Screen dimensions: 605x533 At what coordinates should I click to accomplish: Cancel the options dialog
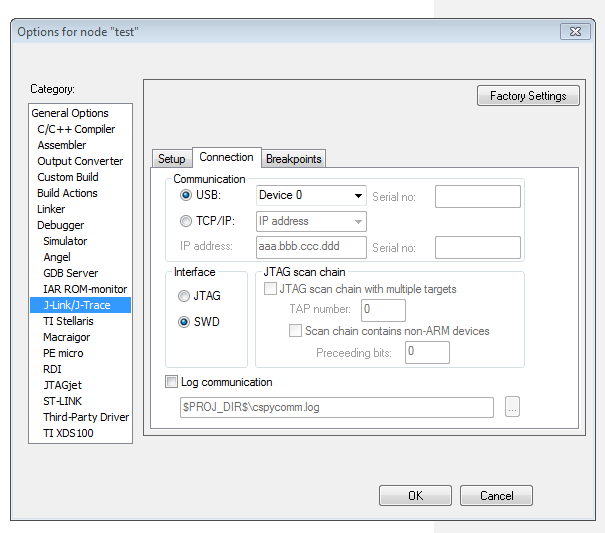pyautogui.click(x=496, y=496)
